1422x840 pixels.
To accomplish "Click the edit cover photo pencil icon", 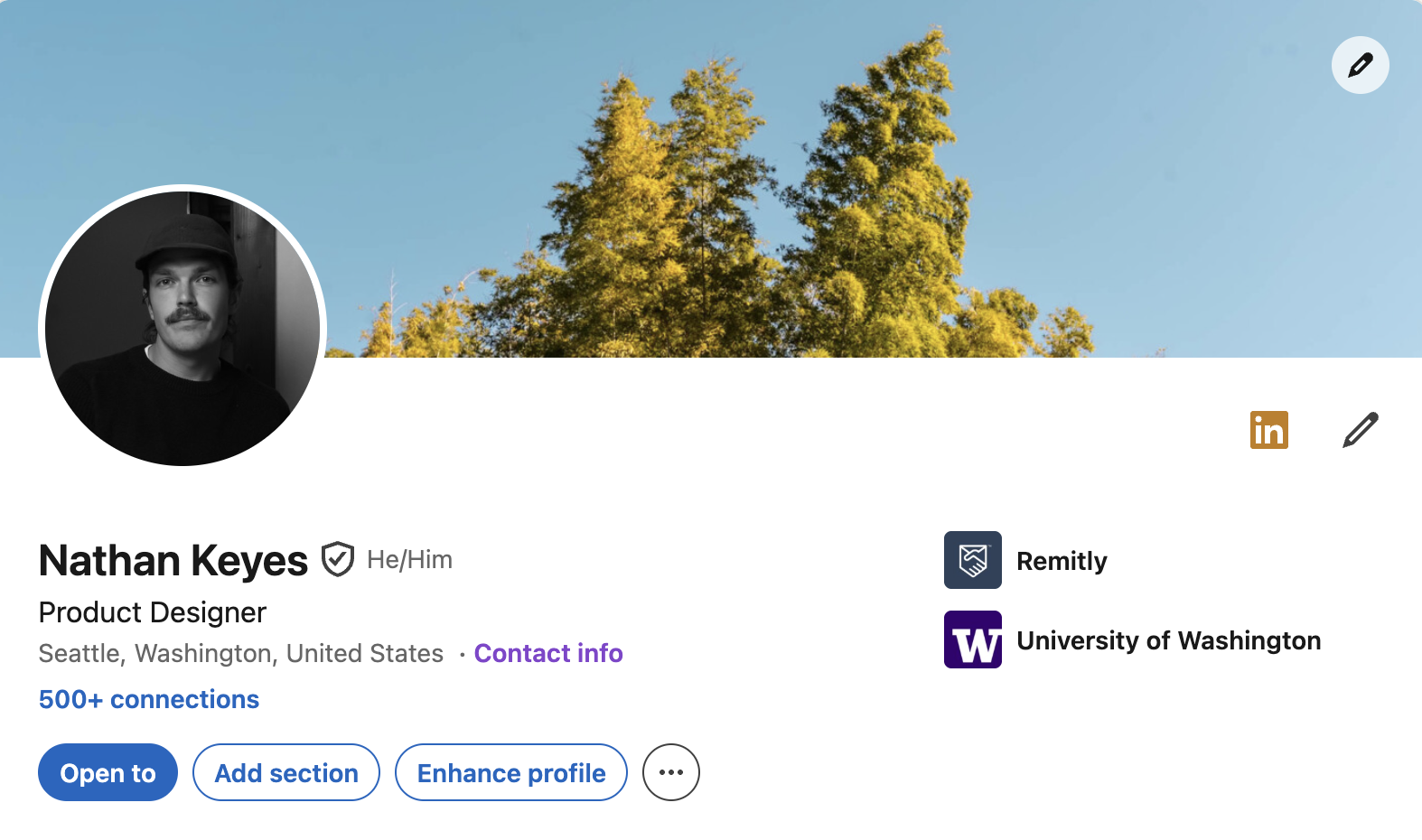I will point(1360,65).
